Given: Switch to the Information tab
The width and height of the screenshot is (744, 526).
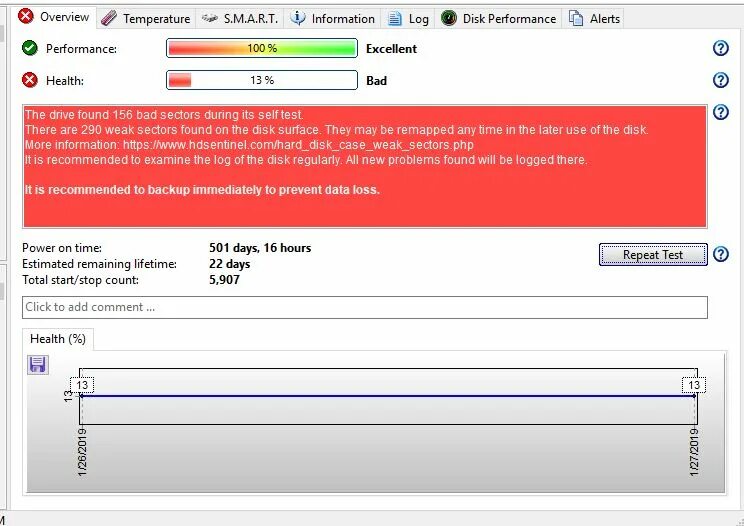Looking at the screenshot, I should [x=332, y=18].
